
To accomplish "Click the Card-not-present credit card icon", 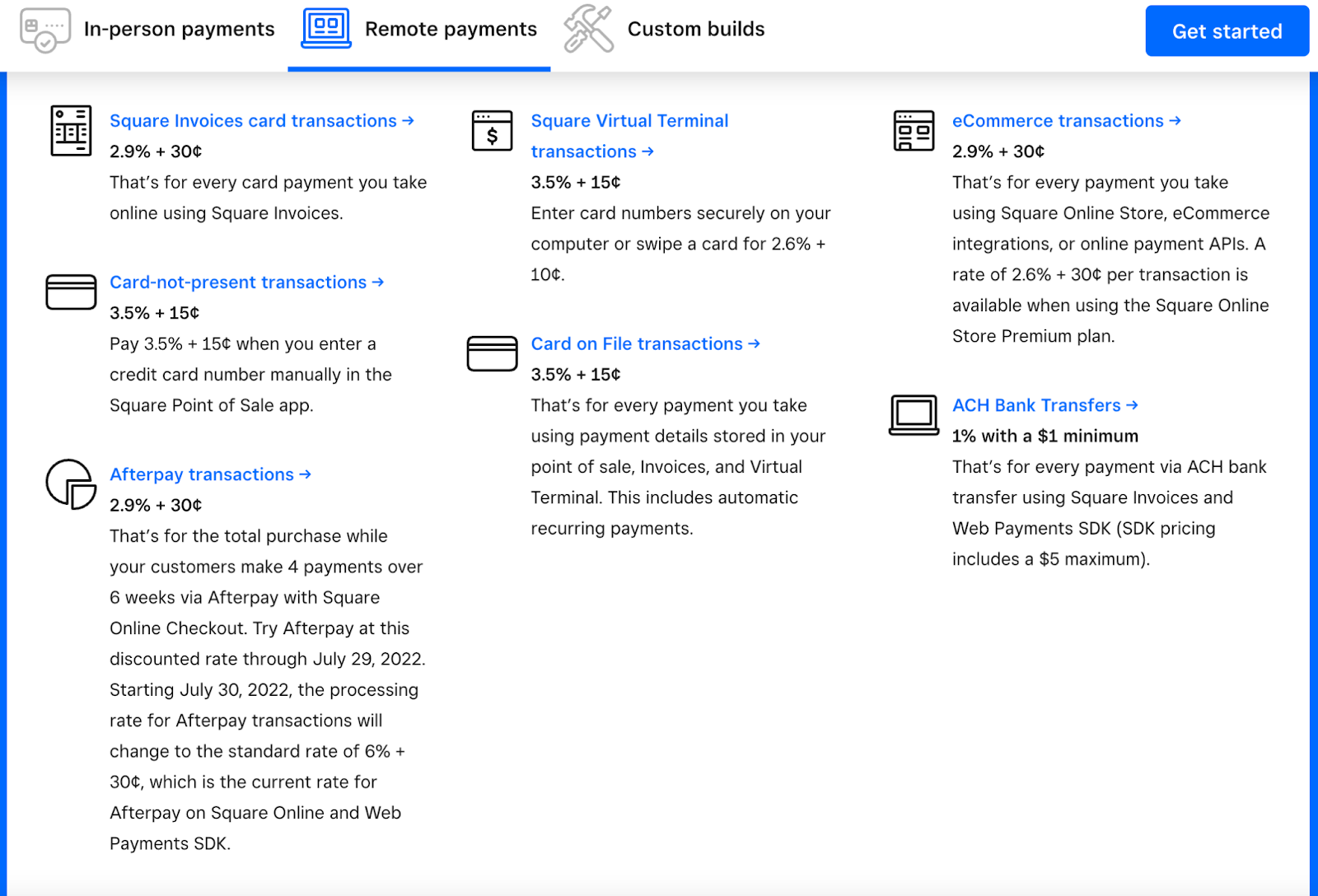I will [x=71, y=292].
